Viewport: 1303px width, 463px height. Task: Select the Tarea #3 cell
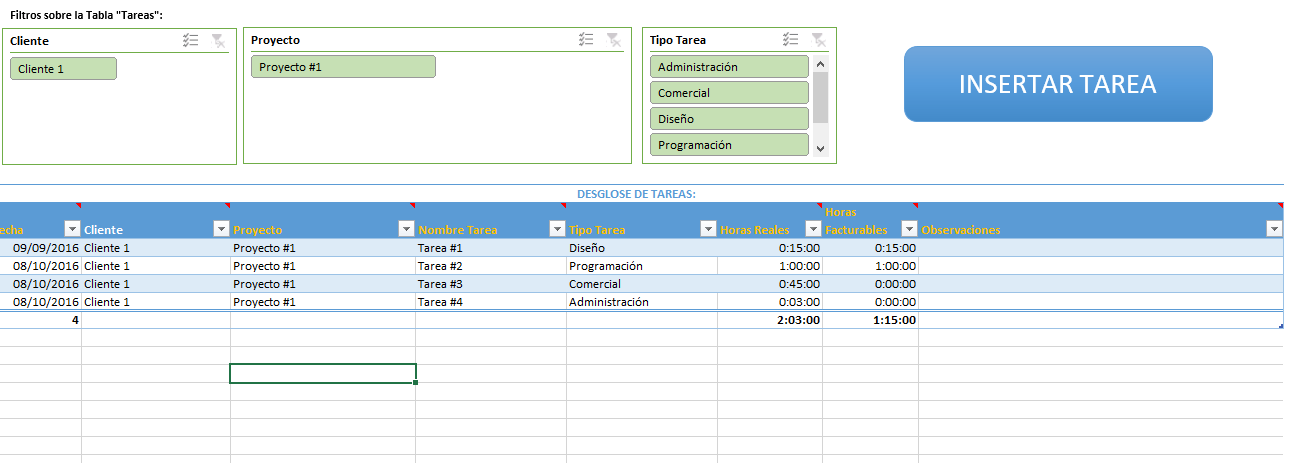(490, 284)
